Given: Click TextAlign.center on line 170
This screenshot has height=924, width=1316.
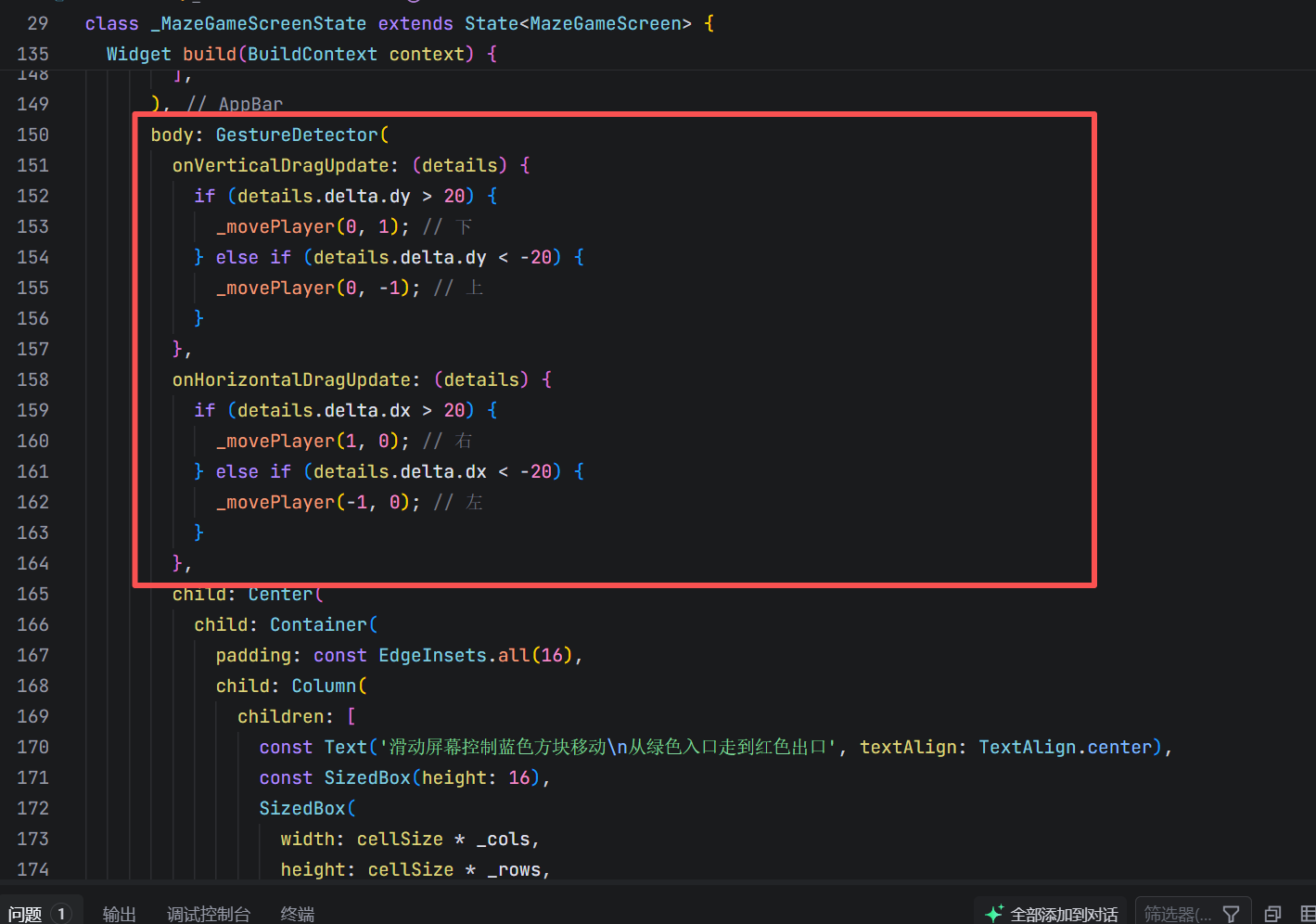Looking at the screenshot, I should [x=1066, y=747].
